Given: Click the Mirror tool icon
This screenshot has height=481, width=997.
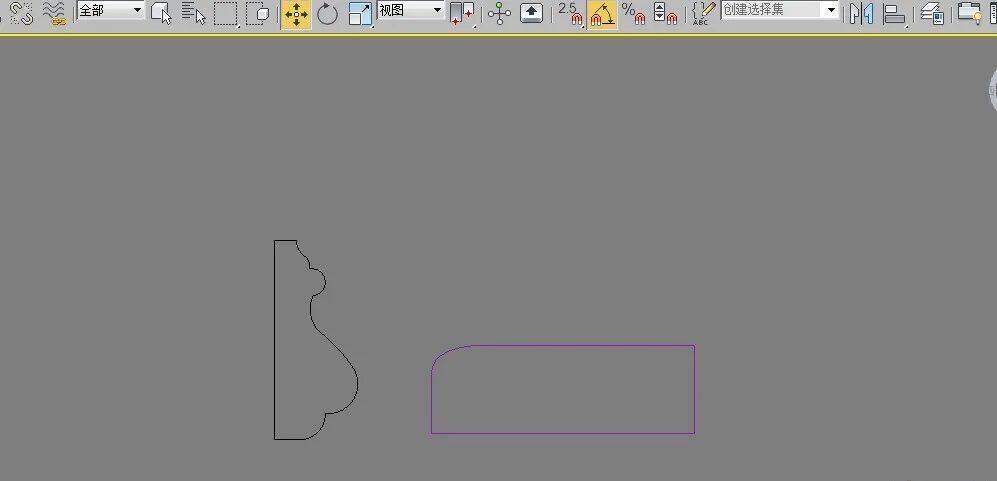Looking at the screenshot, I should click(862, 13).
